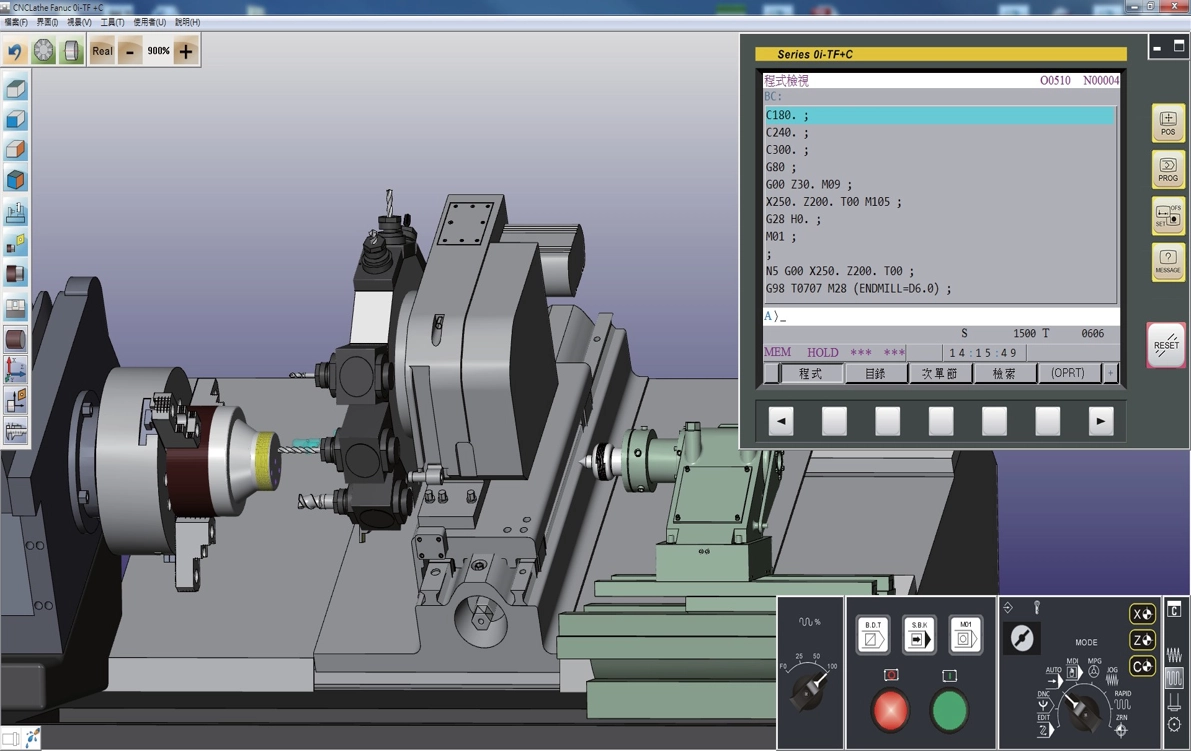
Task: Decrease zoom with the minus button
Action: tap(130, 51)
